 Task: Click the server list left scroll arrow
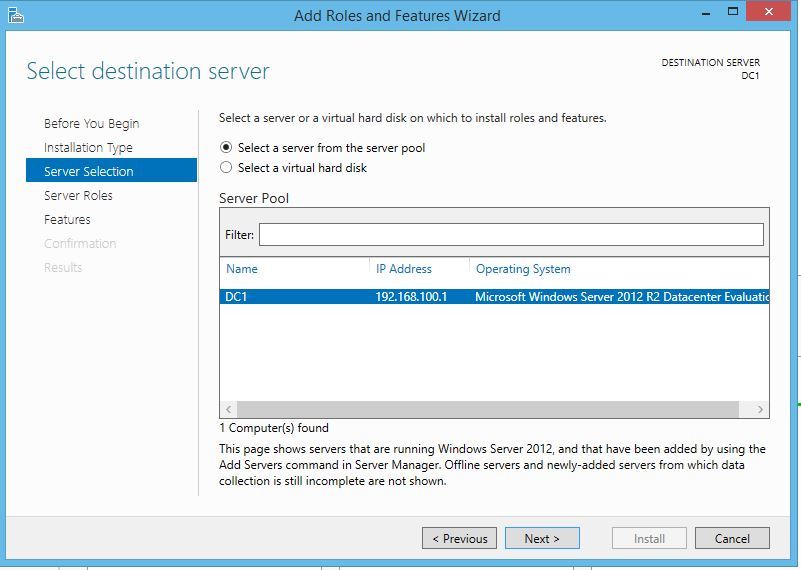pyautogui.click(x=228, y=409)
